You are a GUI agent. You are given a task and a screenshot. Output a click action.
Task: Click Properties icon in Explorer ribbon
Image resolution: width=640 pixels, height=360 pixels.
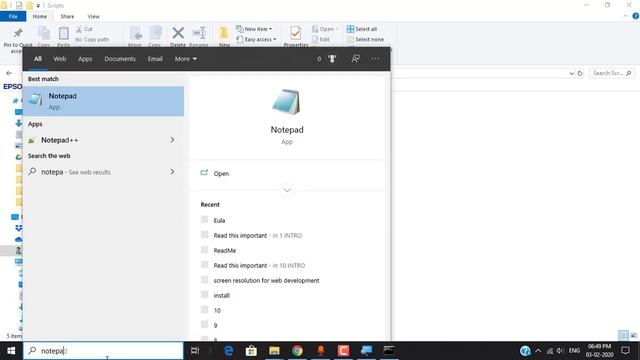click(x=296, y=33)
